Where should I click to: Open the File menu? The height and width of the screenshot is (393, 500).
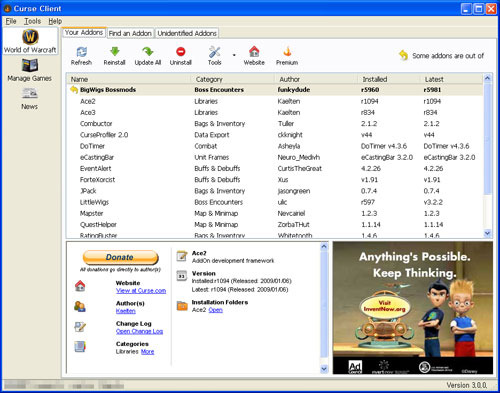11,21
